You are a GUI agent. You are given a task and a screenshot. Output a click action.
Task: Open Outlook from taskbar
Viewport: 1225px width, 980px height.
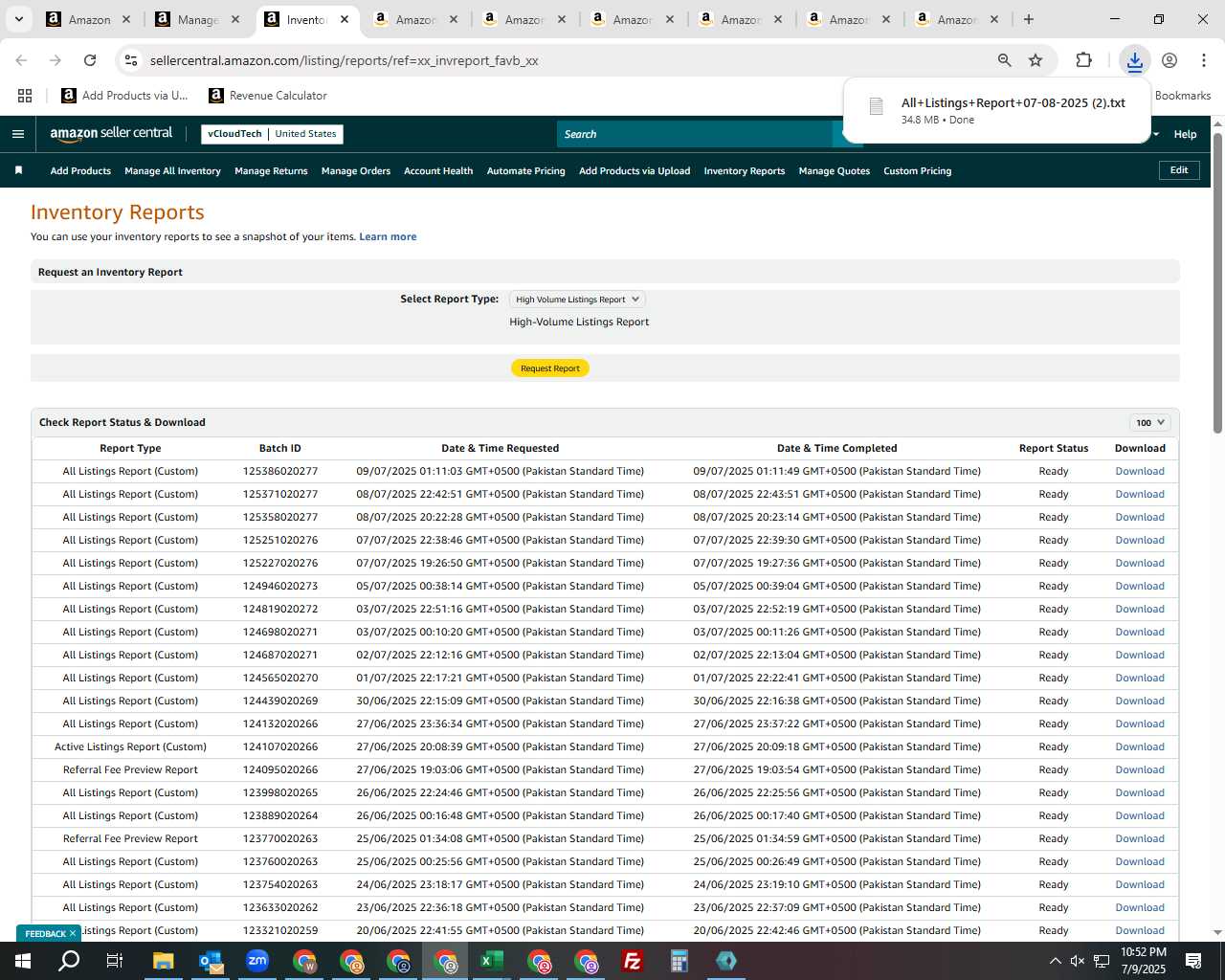[210, 961]
